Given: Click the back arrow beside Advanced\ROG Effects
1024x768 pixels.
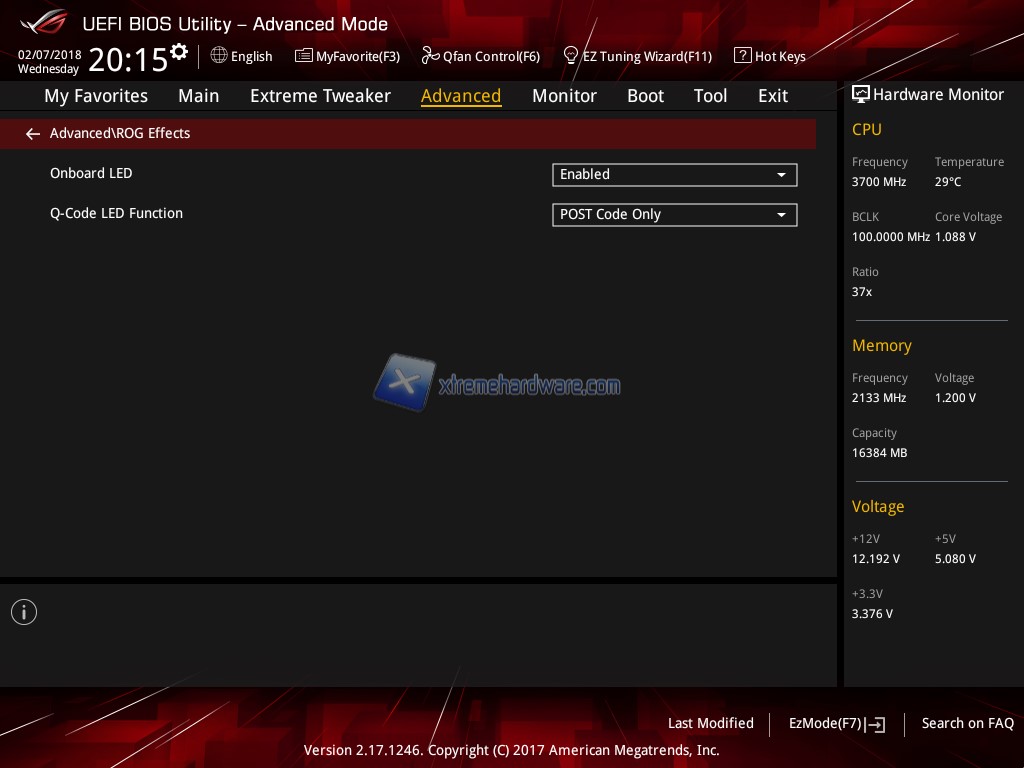Looking at the screenshot, I should pos(33,134).
